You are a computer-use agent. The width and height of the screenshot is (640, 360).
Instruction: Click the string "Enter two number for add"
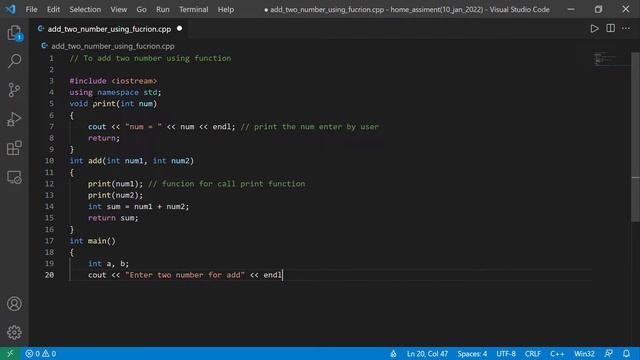[185, 275]
